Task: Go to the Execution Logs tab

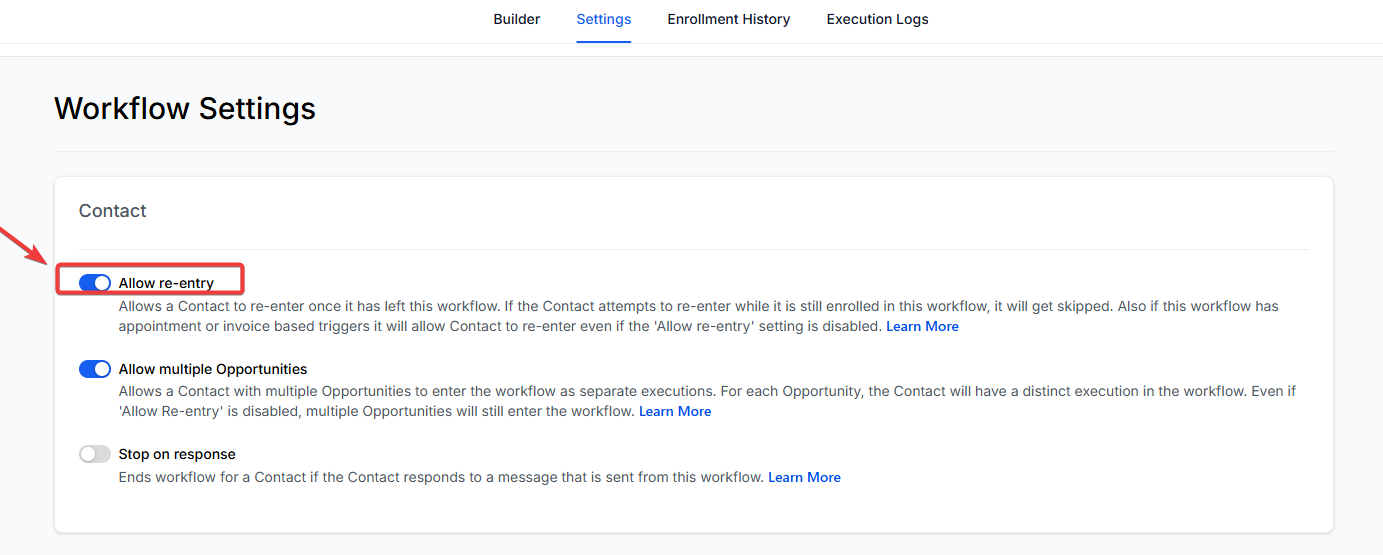Action: (877, 19)
